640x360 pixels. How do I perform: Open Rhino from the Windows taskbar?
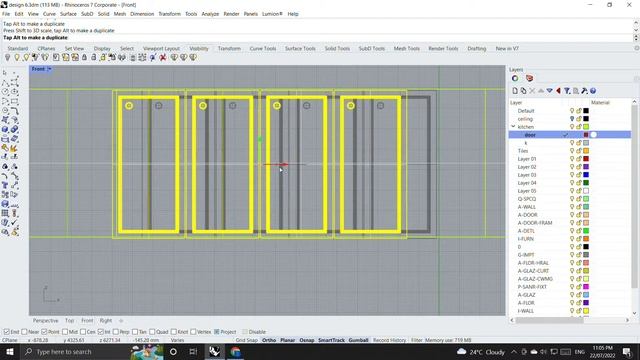(x=214, y=351)
